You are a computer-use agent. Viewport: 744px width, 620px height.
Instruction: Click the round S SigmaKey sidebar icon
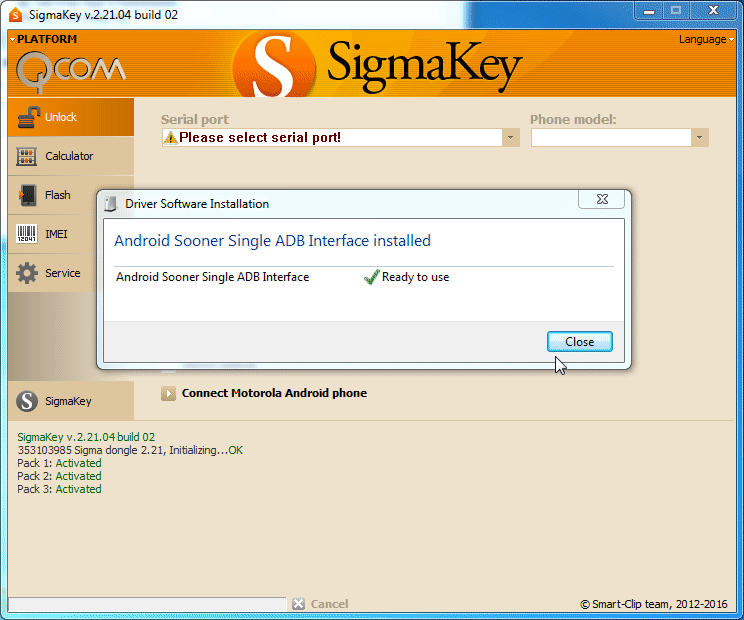point(27,401)
